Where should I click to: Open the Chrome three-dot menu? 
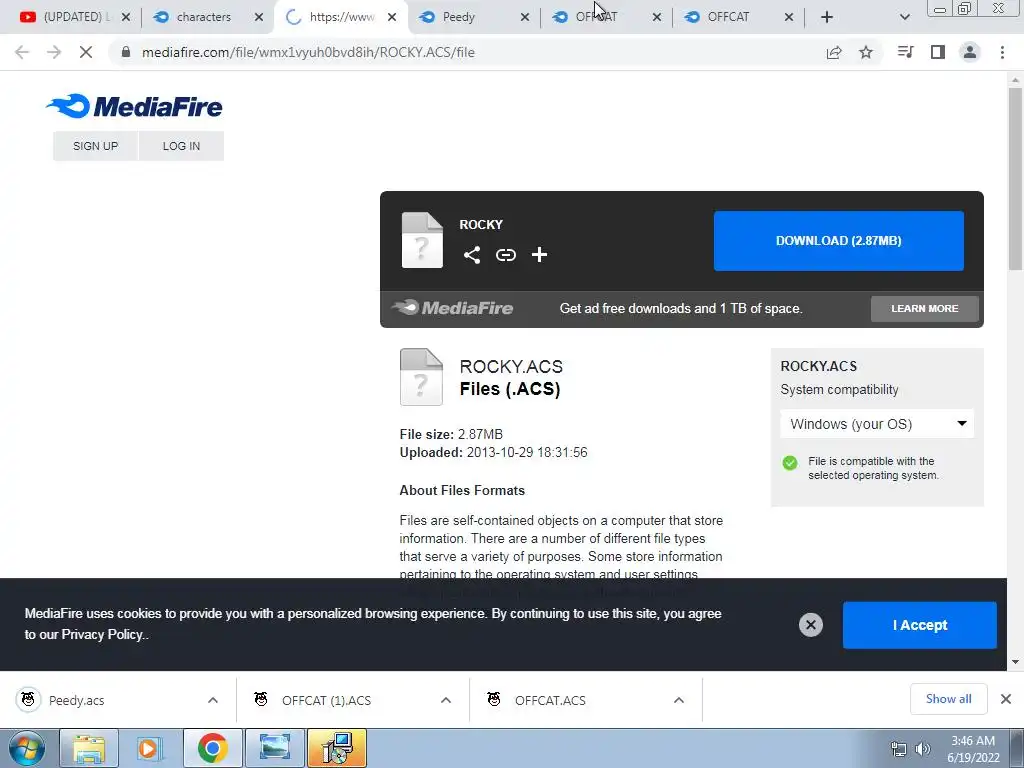coord(1002,52)
